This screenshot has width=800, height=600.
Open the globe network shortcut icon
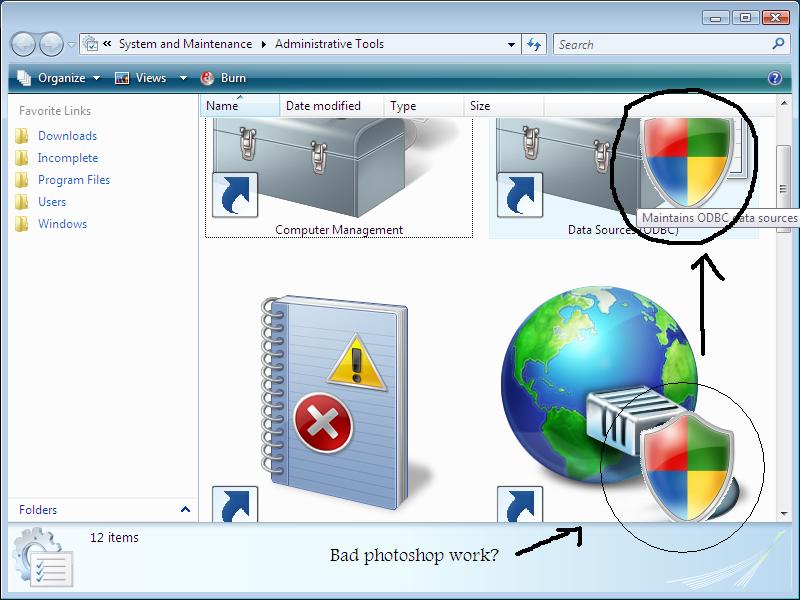[x=618, y=404]
